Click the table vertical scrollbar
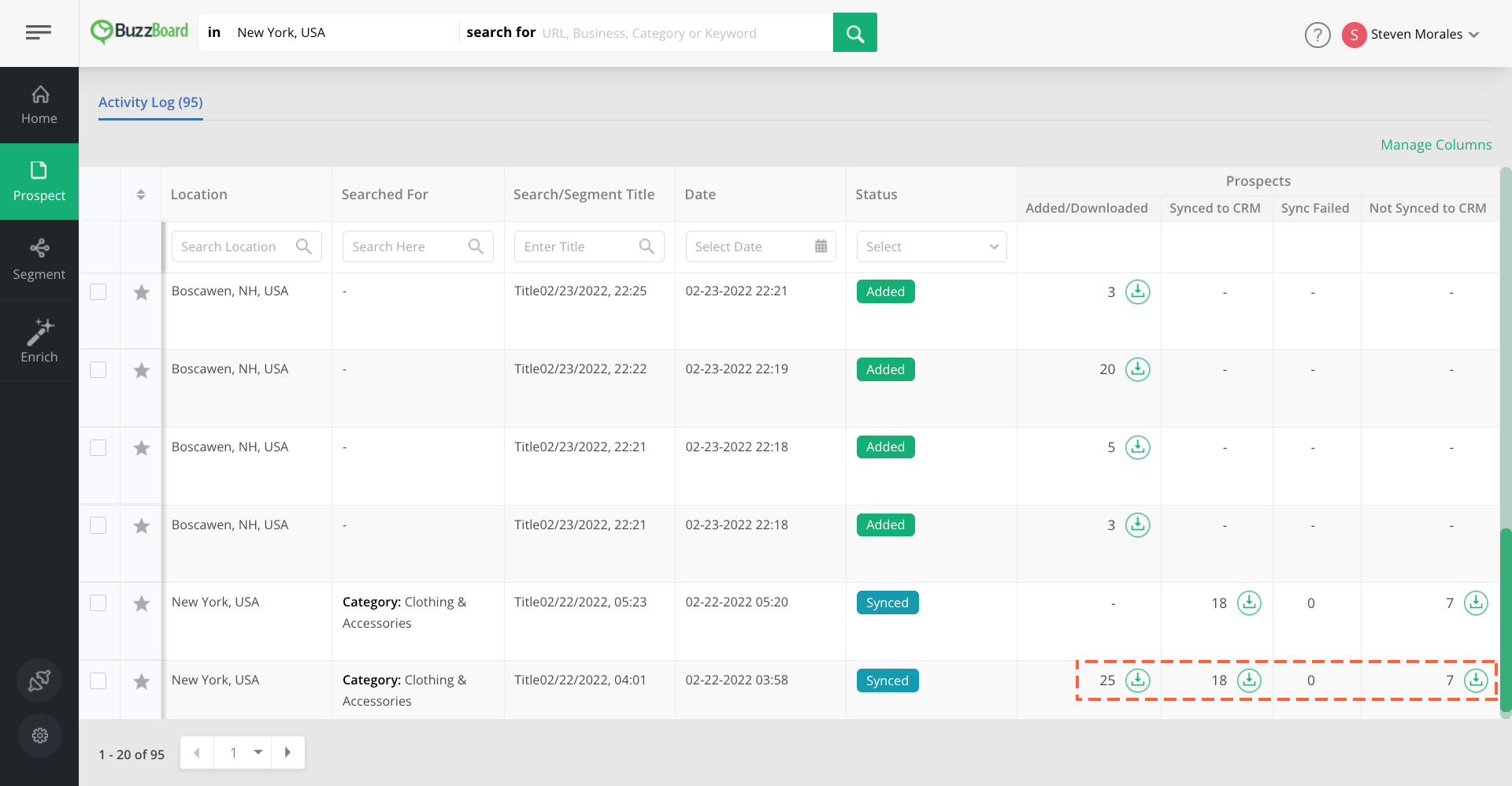The width and height of the screenshot is (1512, 786). pos(1506,620)
